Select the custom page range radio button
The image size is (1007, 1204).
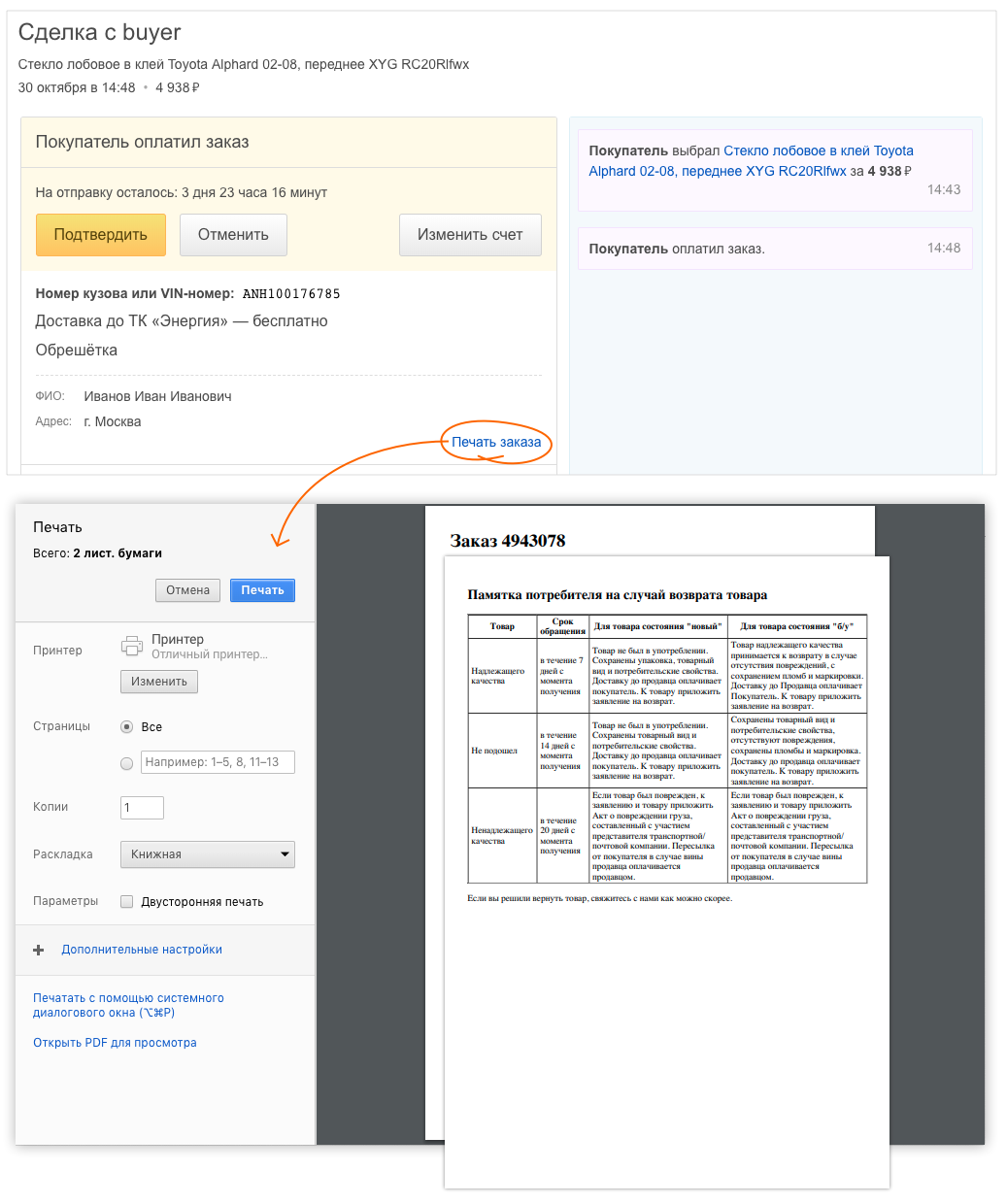coord(126,763)
